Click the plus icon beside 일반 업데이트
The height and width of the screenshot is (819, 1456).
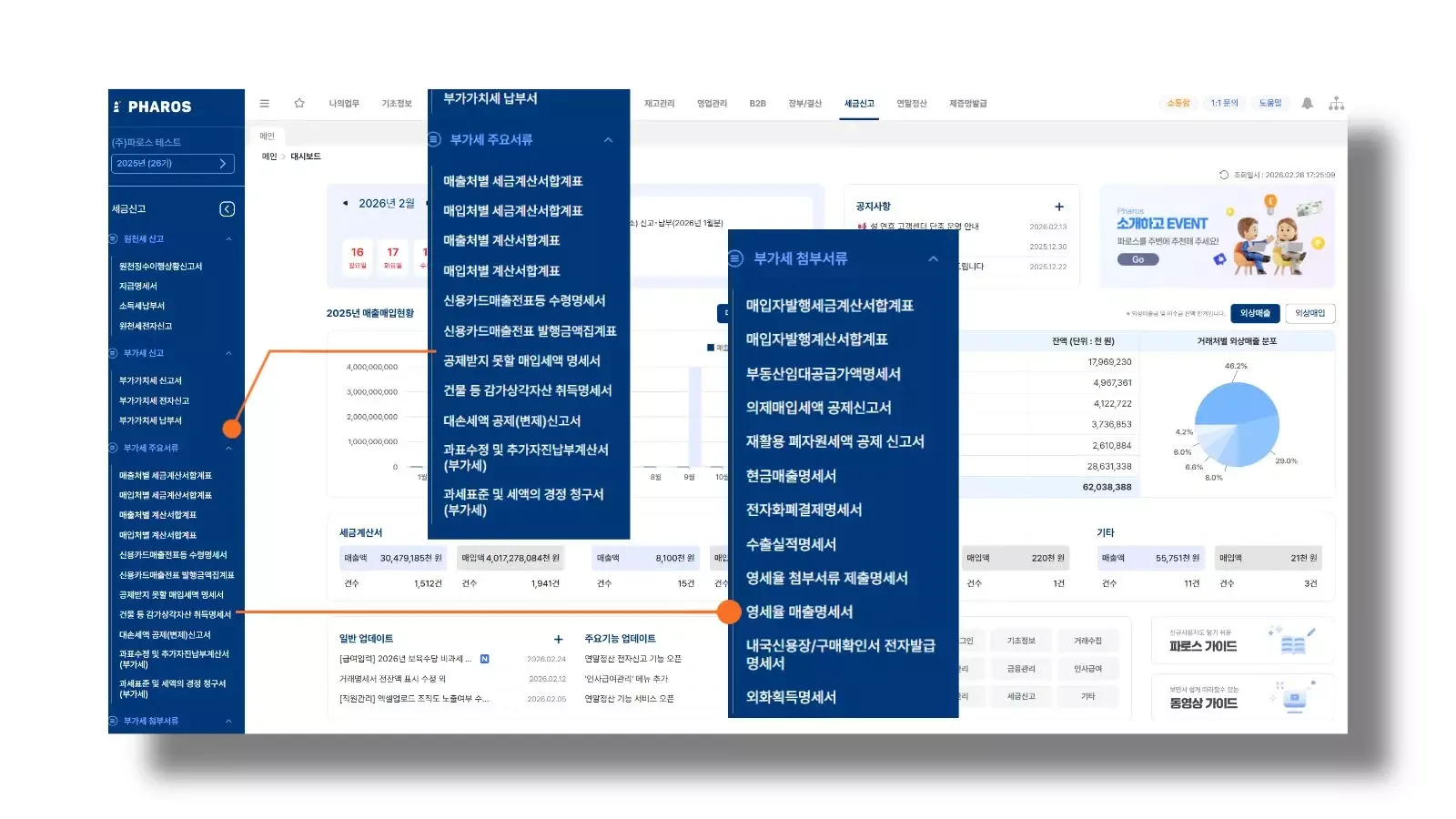point(558,637)
